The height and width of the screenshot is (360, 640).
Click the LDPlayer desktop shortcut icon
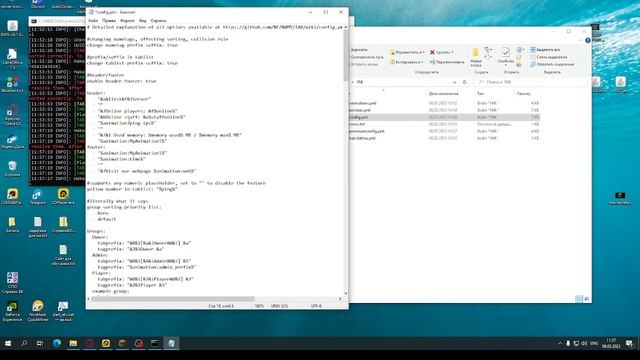63,196
